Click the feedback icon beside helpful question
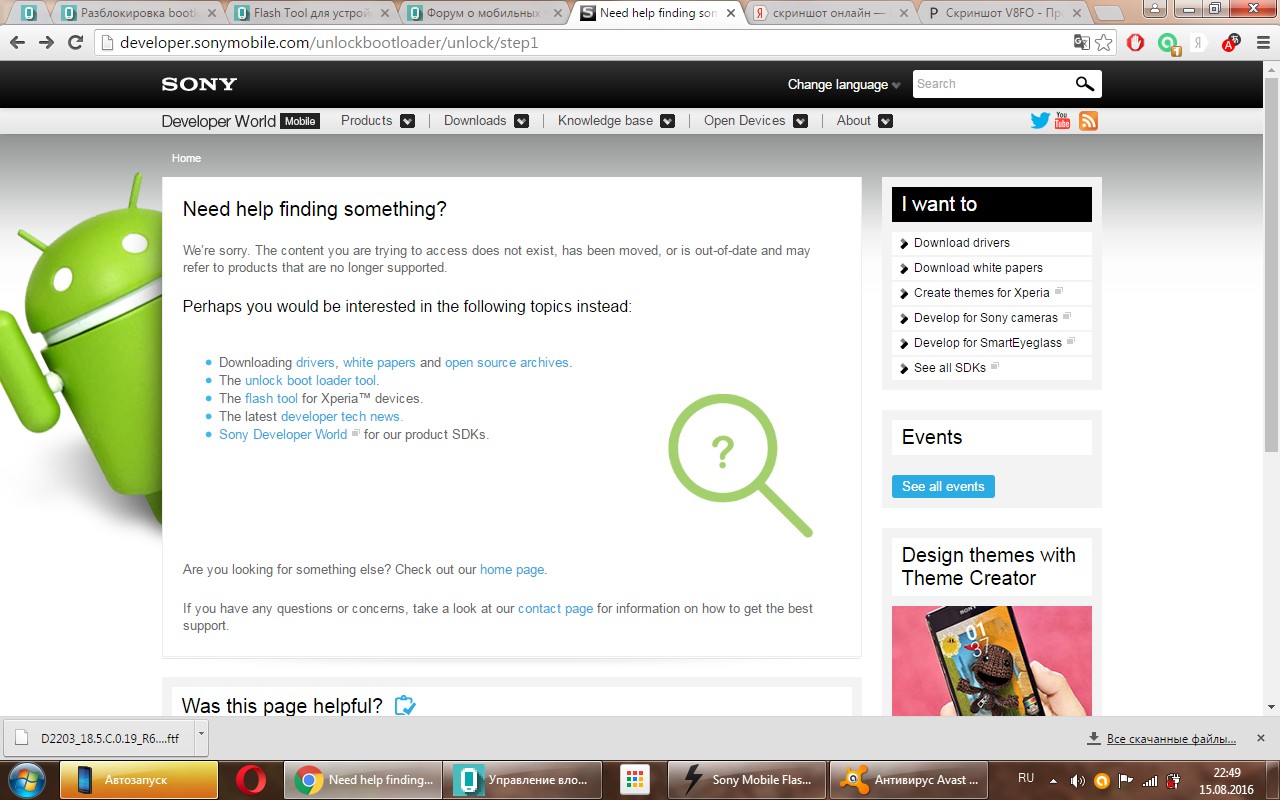 pyautogui.click(x=404, y=706)
